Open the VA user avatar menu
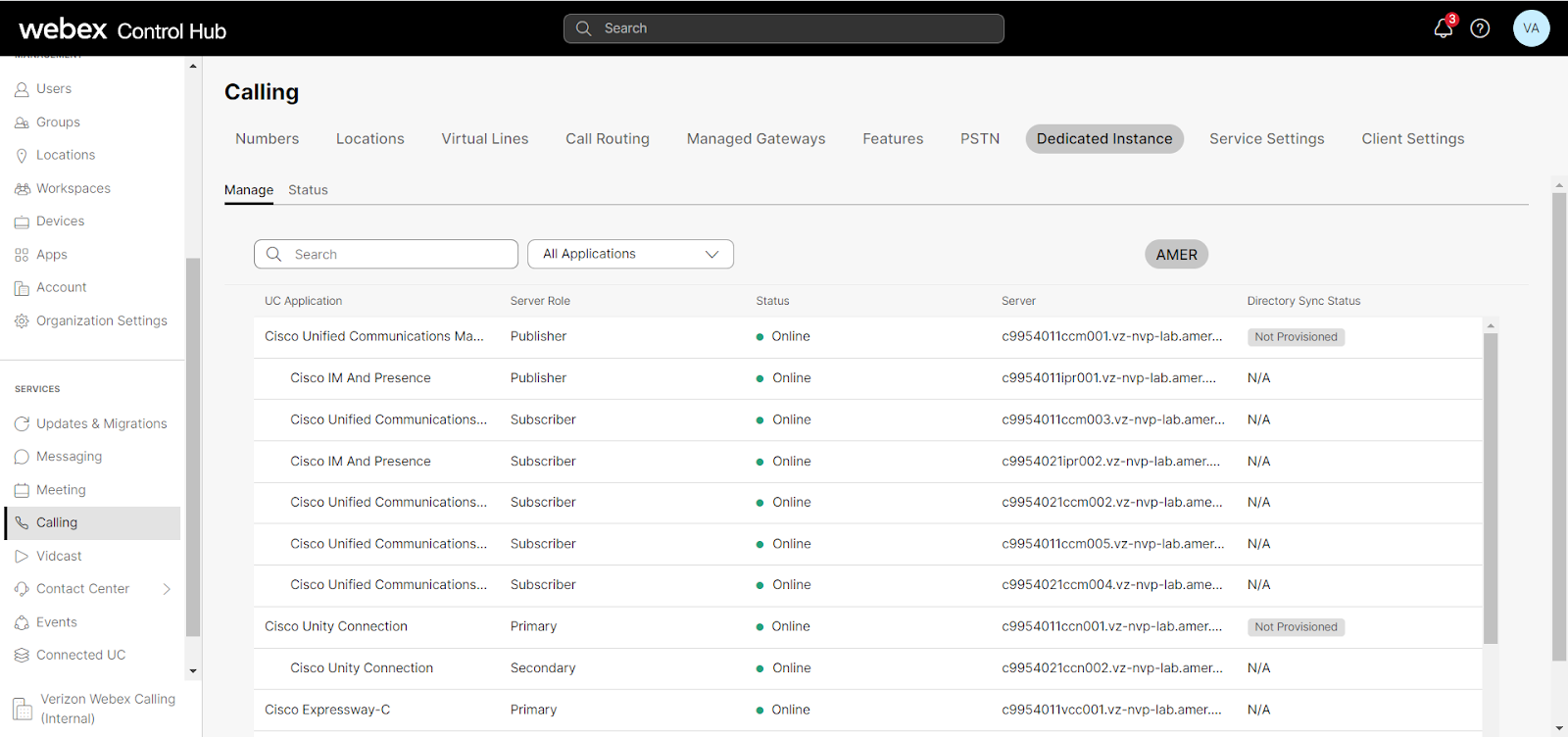The width and height of the screenshot is (1568, 737). tap(1531, 28)
